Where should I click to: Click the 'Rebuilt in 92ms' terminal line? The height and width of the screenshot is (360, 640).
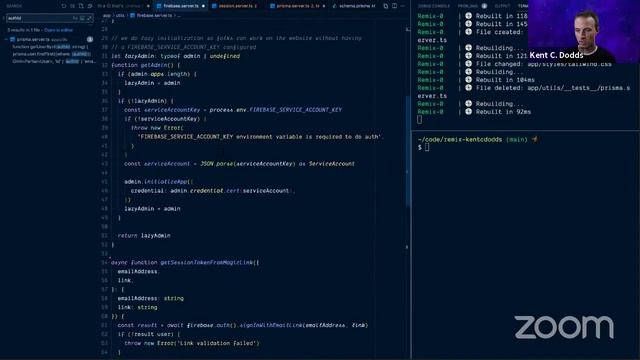pos(503,112)
